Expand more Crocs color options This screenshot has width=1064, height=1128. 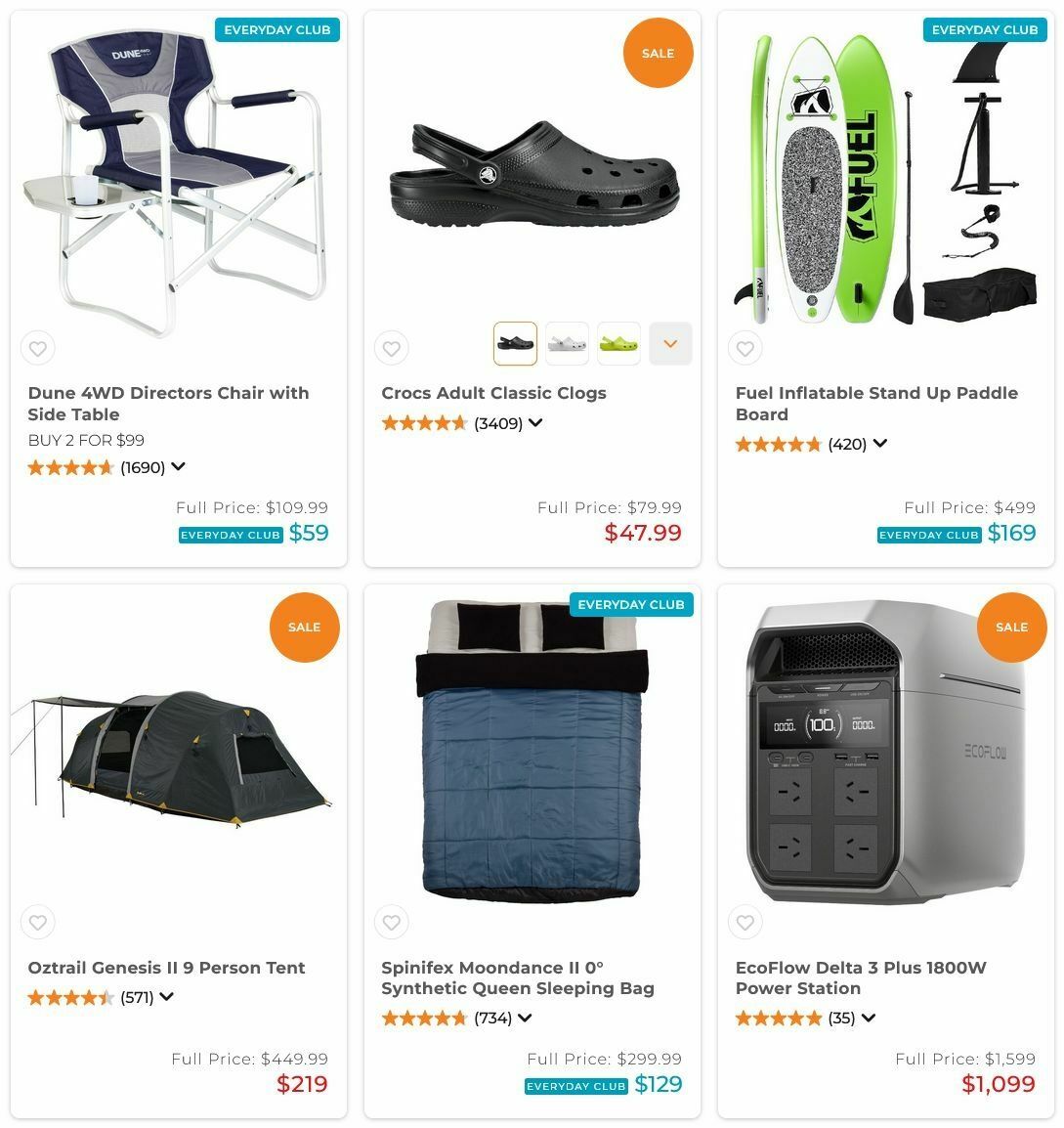[671, 344]
